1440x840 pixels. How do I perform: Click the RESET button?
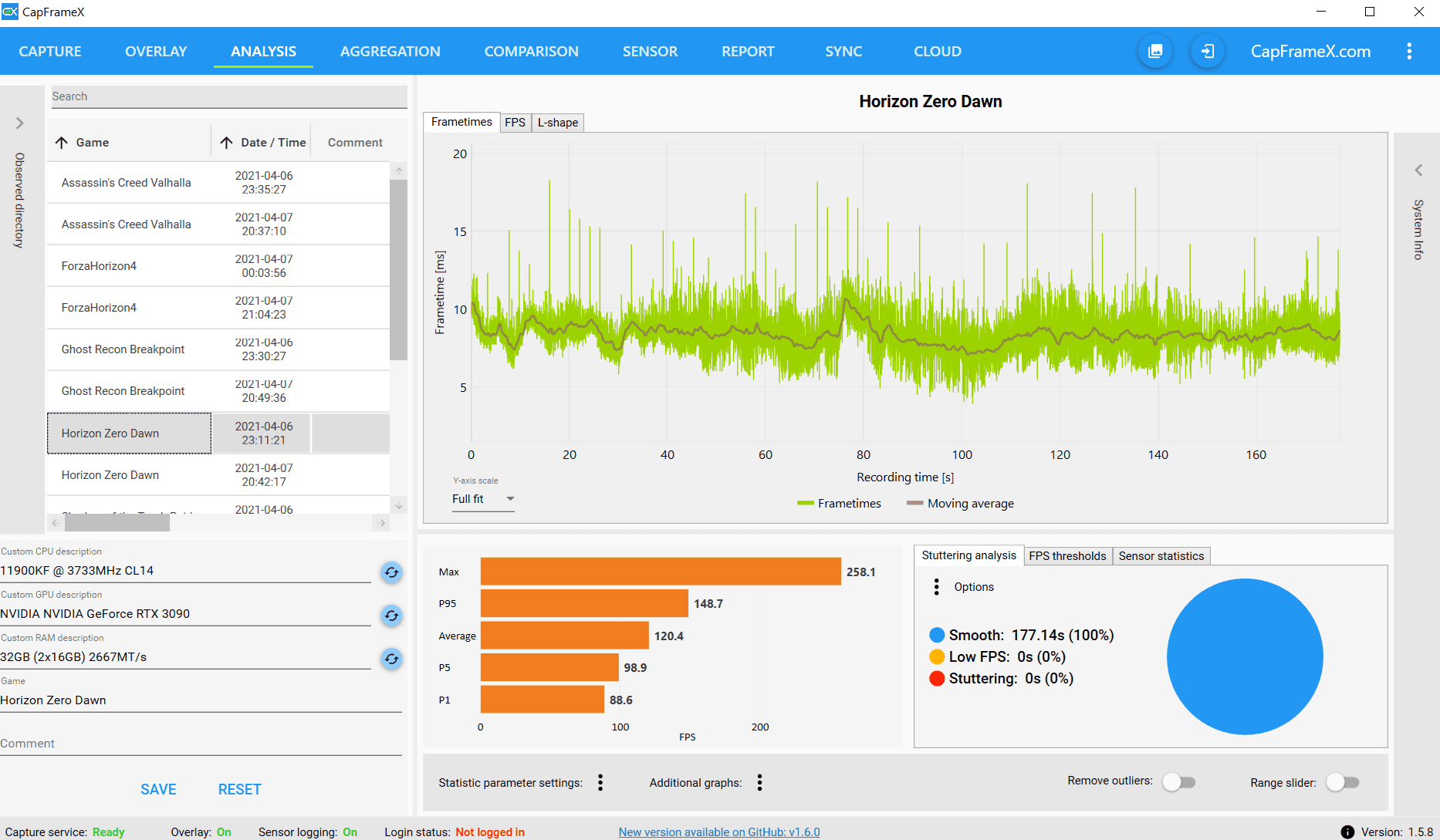[240, 789]
